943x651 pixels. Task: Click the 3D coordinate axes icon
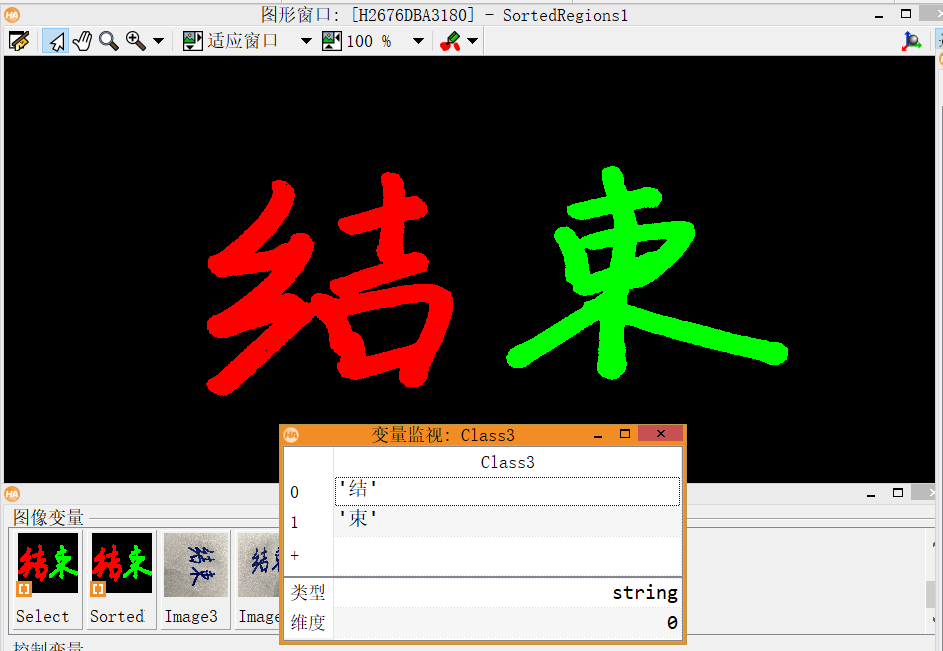coord(912,41)
